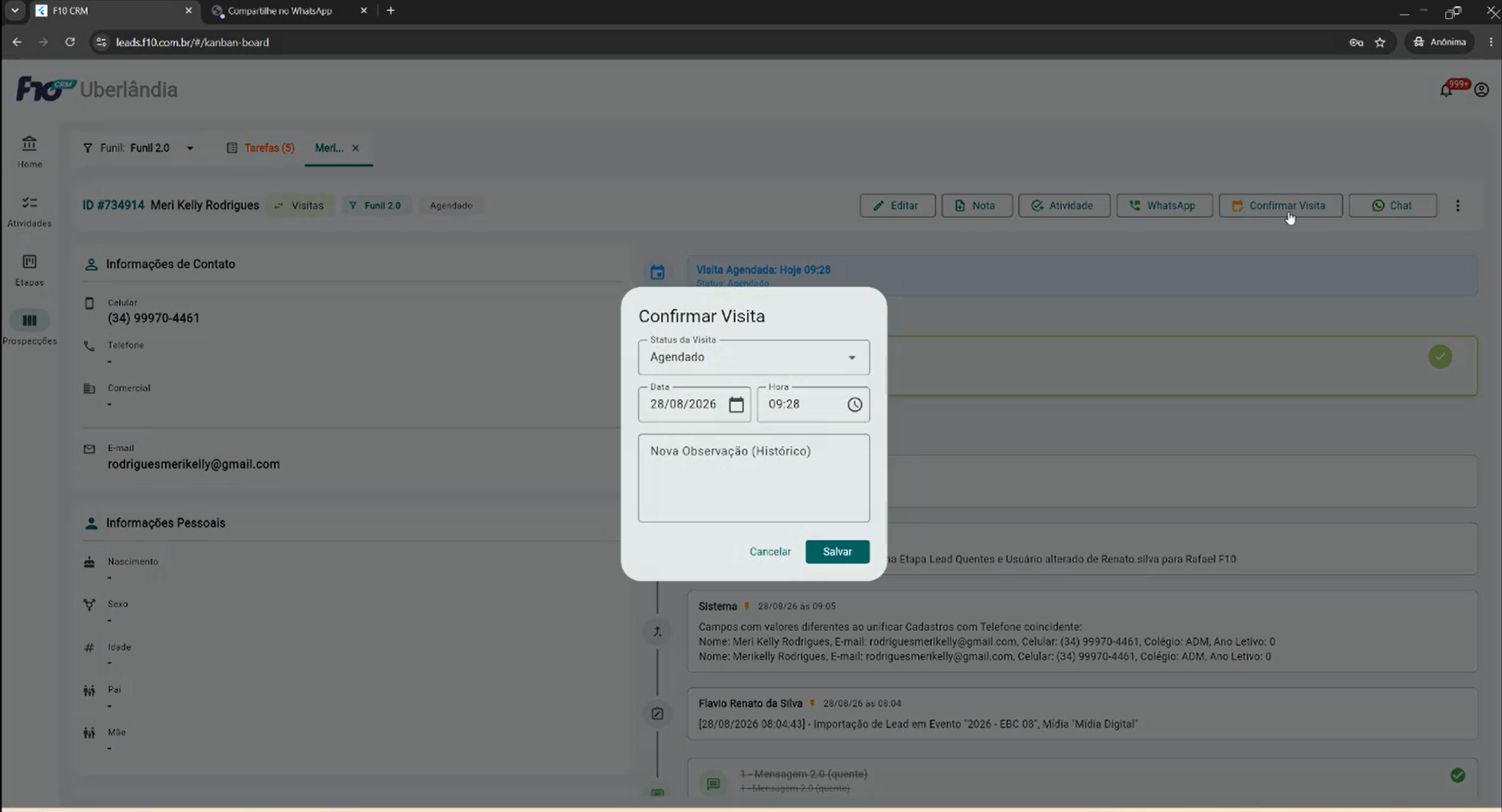This screenshot has width=1502, height=812.
Task: Click the site information icon
Action: (101, 42)
